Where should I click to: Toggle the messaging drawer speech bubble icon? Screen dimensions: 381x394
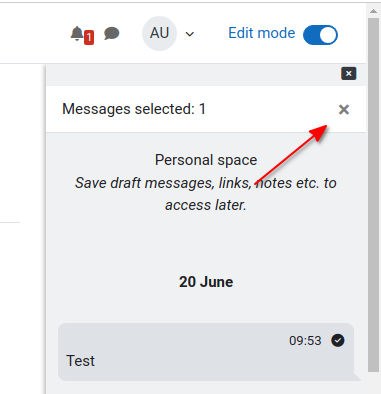click(111, 34)
